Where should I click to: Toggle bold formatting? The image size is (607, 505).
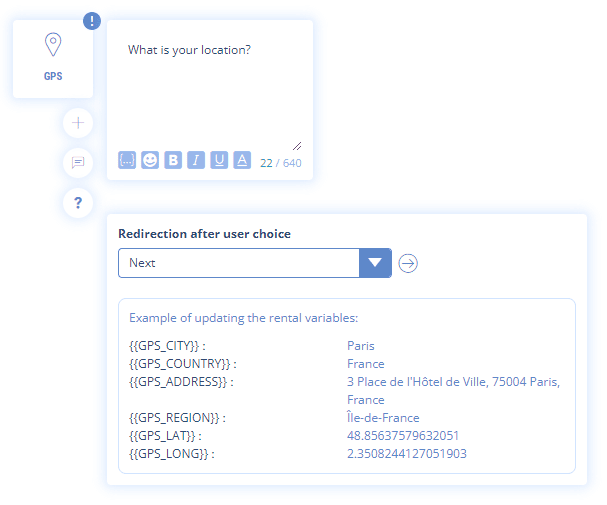tap(173, 160)
